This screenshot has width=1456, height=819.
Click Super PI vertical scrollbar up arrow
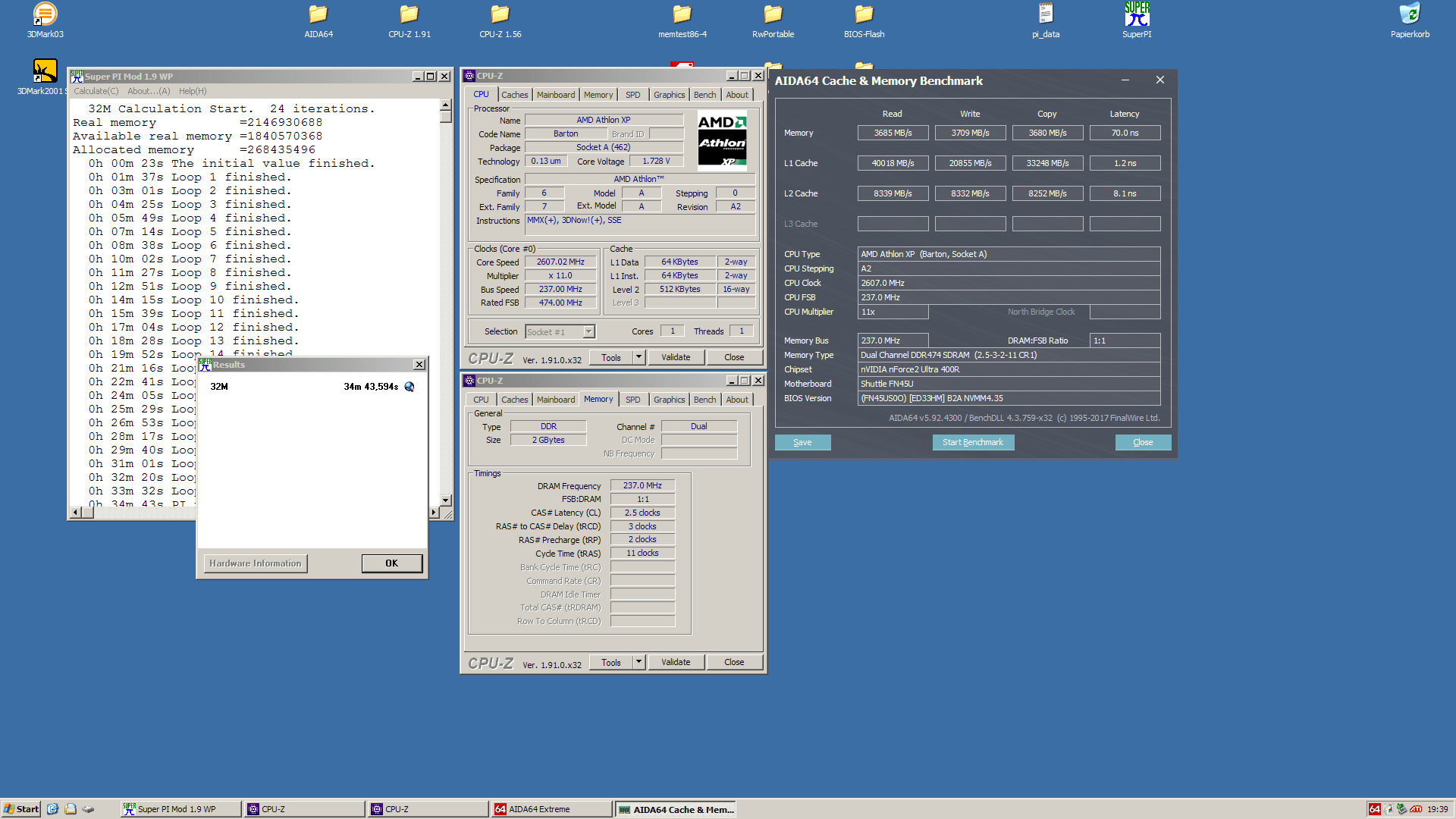[x=446, y=105]
